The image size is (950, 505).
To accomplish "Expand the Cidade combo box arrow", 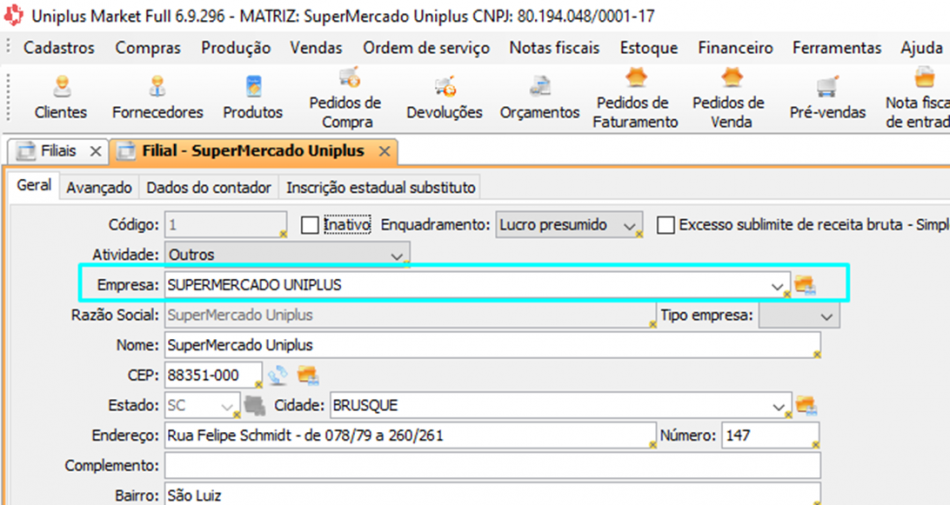I will pos(779,406).
